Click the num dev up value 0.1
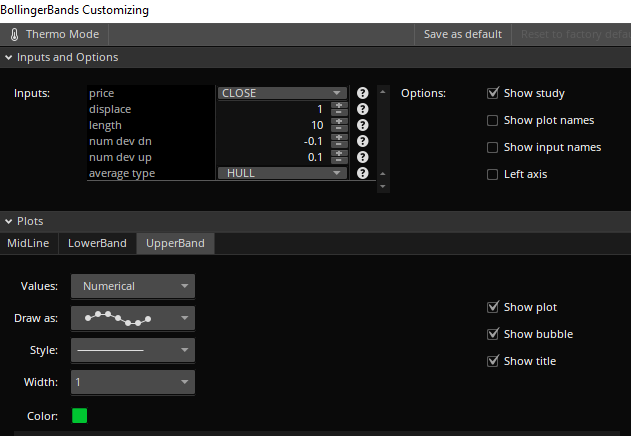The width and height of the screenshot is (631, 436). tap(273, 157)
